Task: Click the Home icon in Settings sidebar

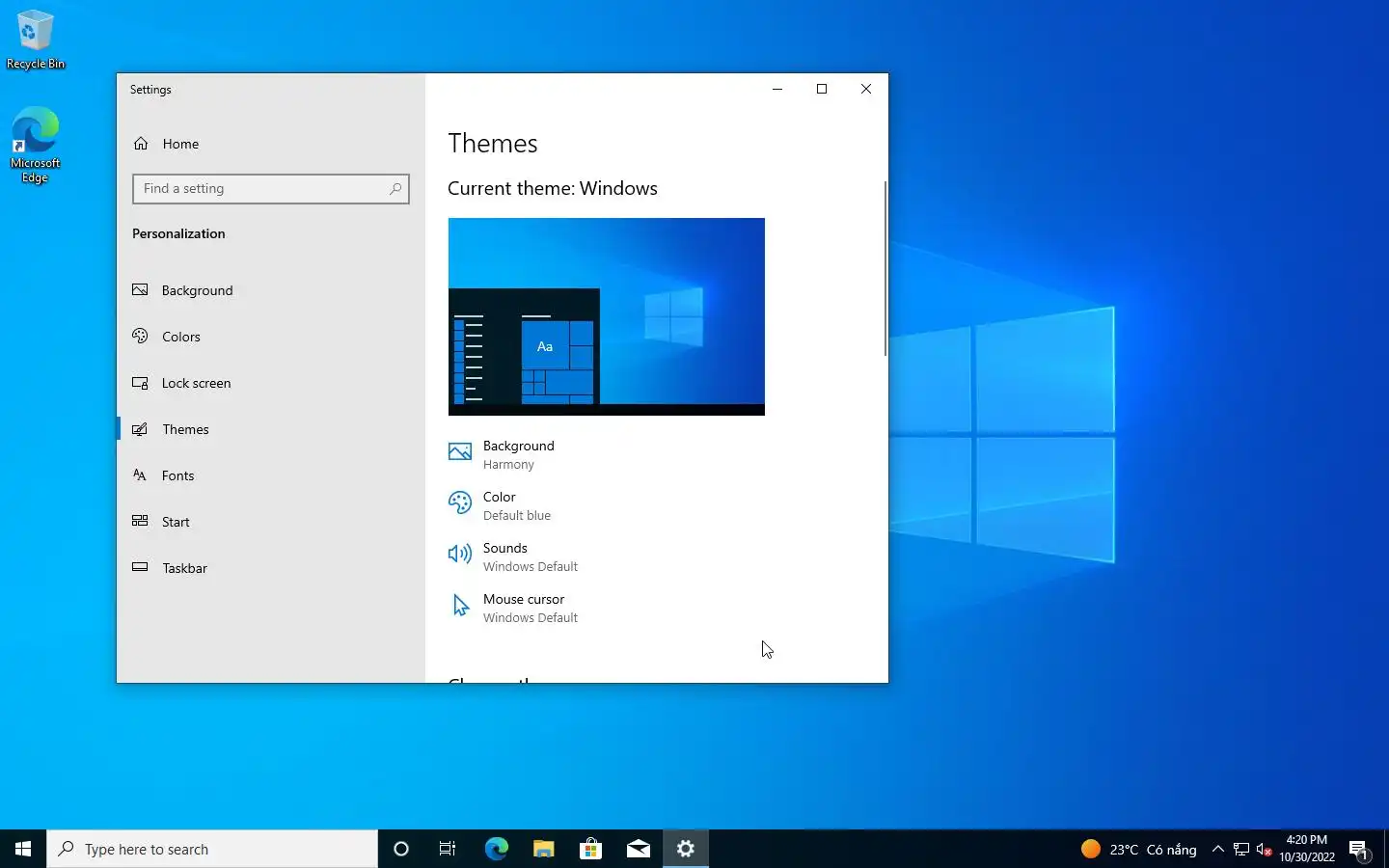Action: click(x=141, y=144)
